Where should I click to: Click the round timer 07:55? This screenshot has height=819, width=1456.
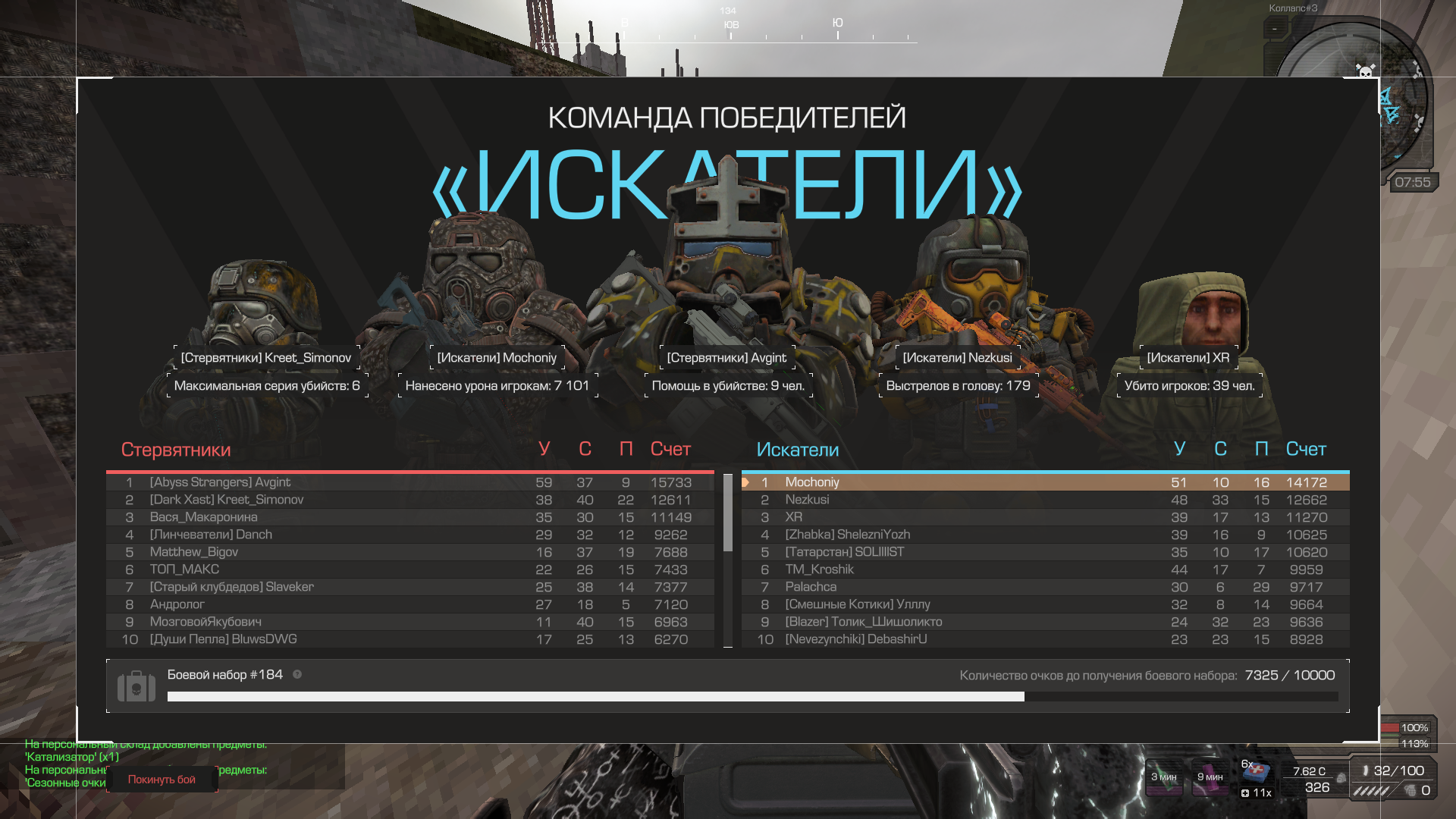[x=1413, y=182]
